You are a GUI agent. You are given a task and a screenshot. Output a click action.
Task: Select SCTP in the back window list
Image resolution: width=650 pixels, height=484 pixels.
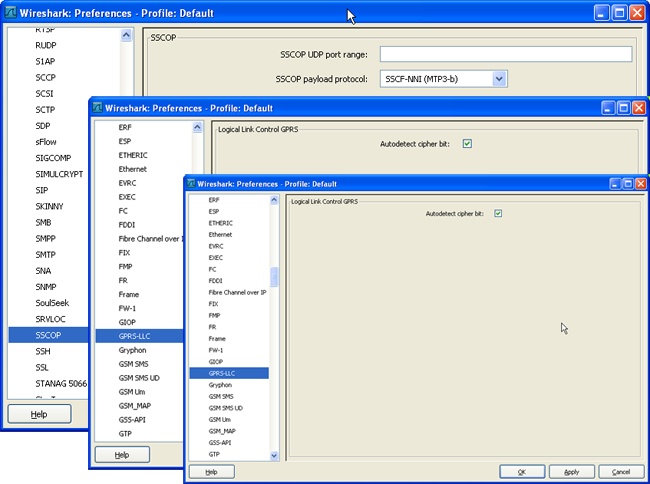(x=45, y=110)
